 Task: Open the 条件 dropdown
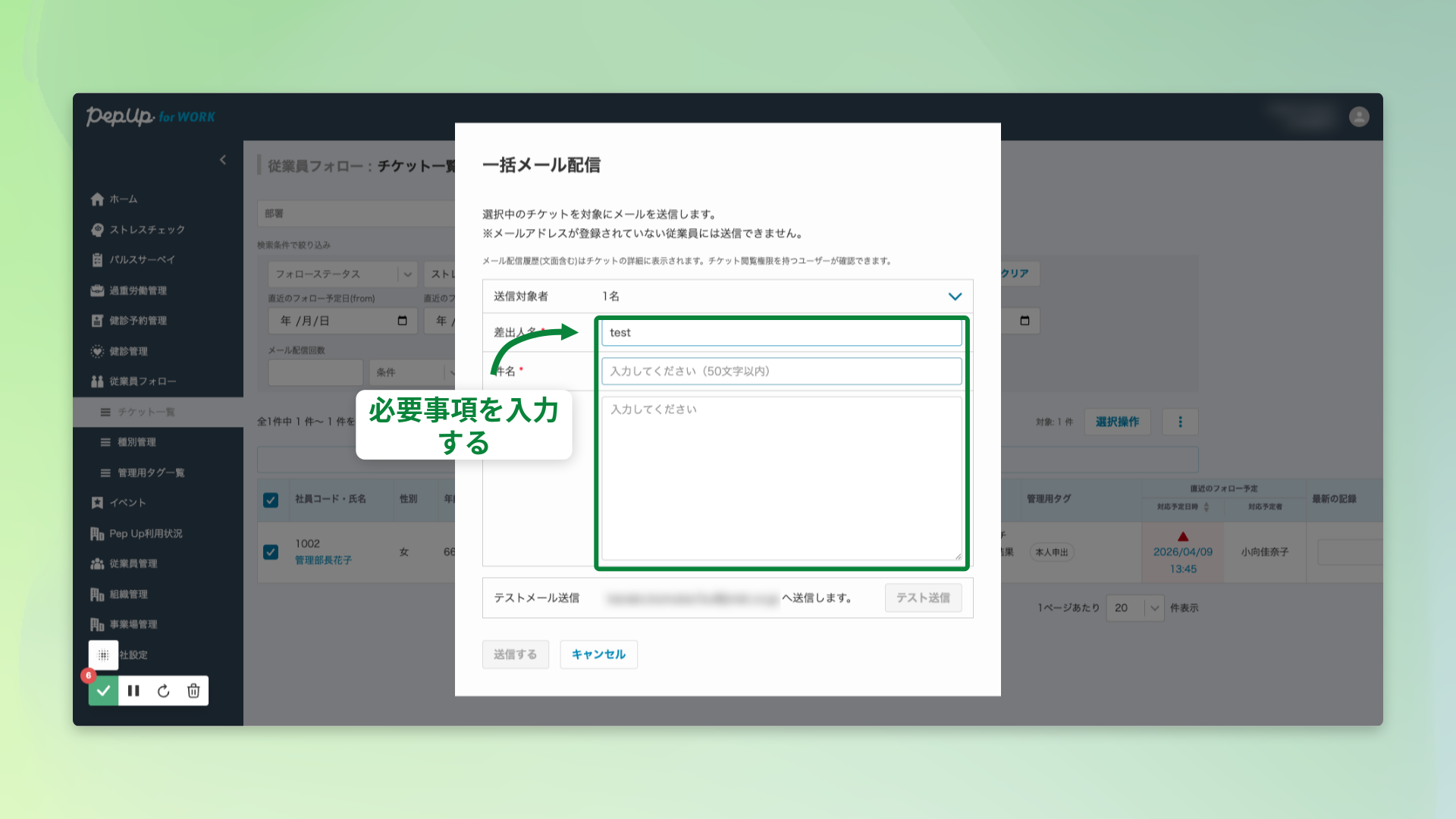(x=413, y=372)
